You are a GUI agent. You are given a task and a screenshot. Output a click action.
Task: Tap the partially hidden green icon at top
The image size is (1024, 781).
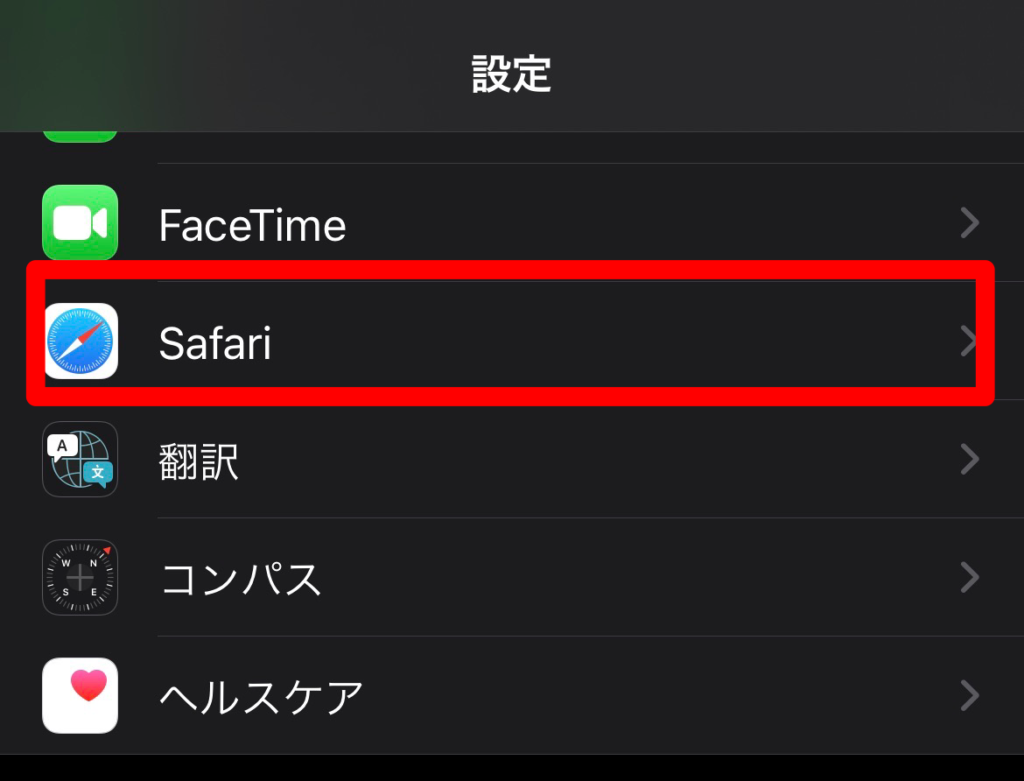click(x=80, y=136)
